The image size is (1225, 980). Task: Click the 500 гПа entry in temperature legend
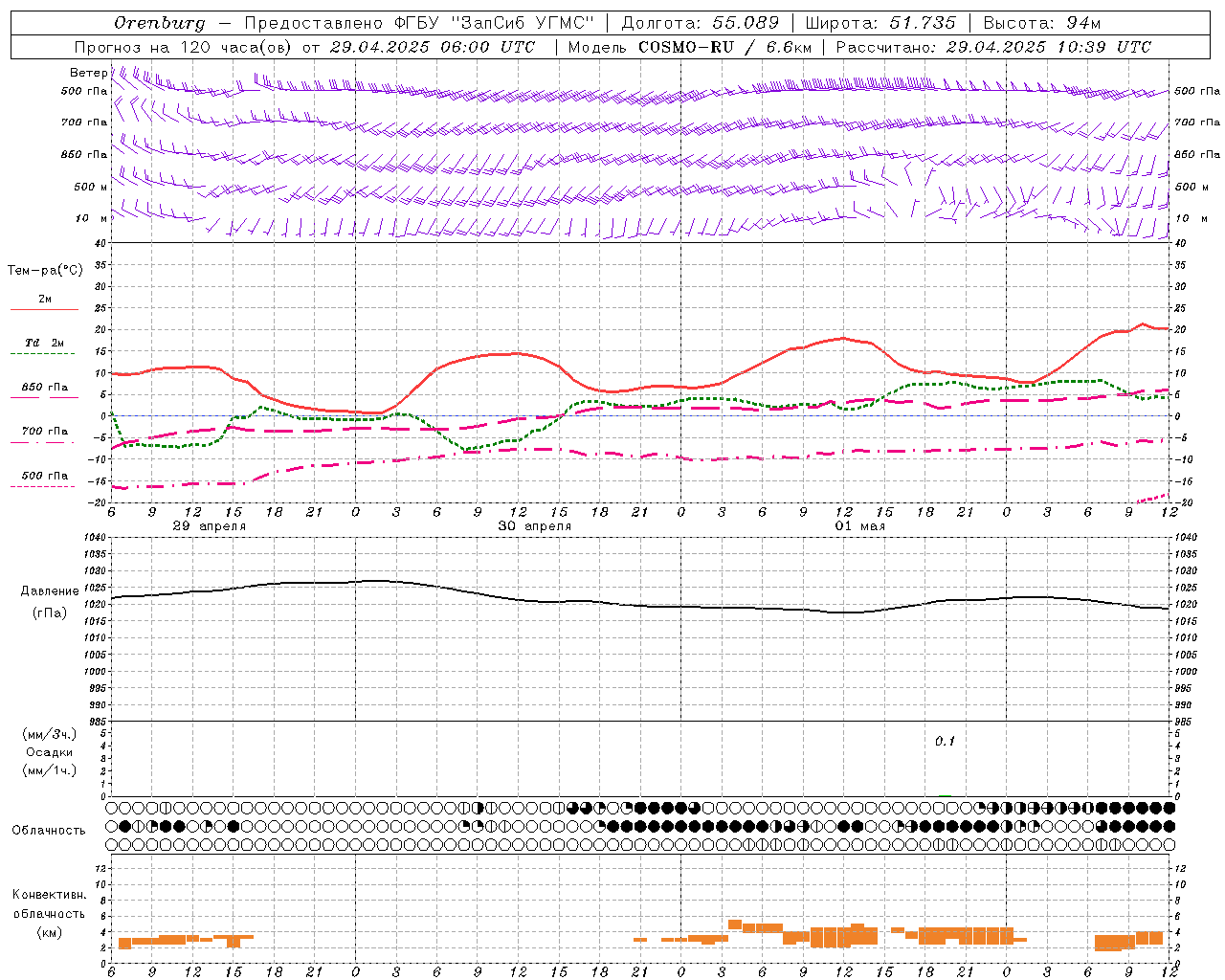click(x=44, y=475)
